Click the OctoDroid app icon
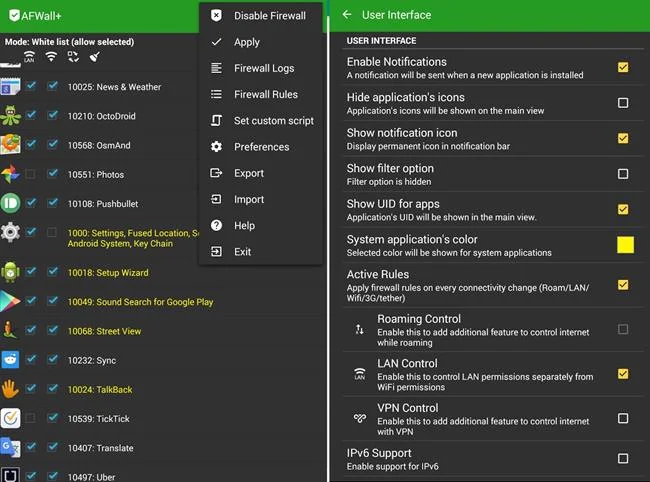650x482 pixels. point(10,116)
